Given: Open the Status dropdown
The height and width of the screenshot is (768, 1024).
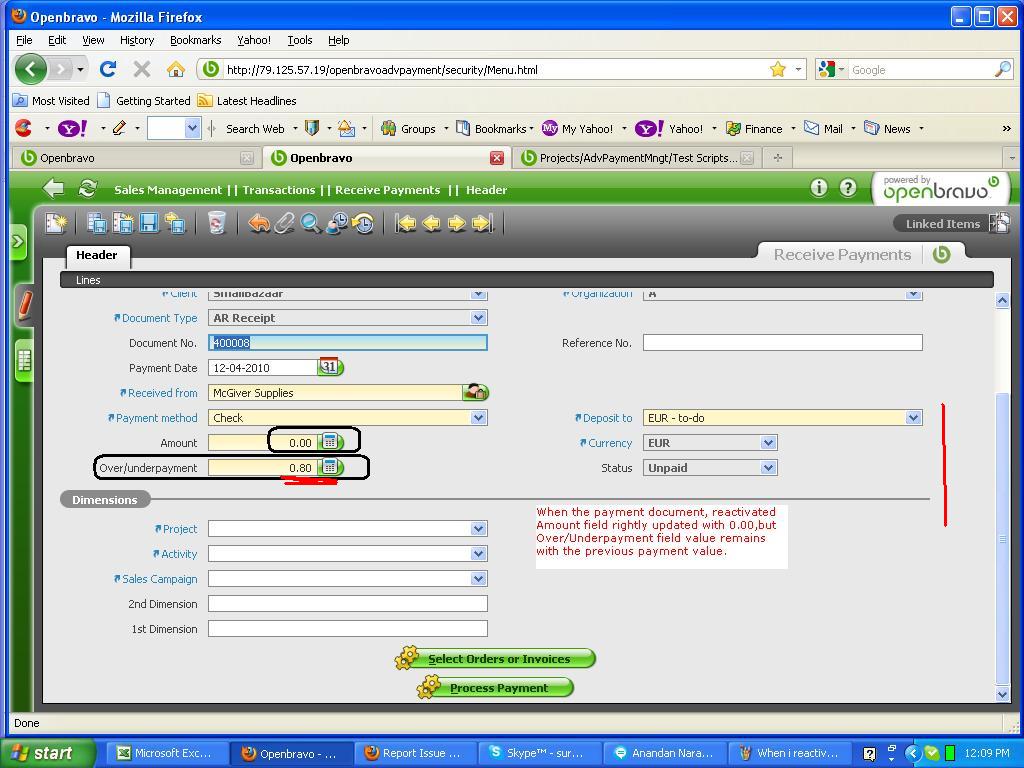Looking at the screenshot, I should pos(769,468).
